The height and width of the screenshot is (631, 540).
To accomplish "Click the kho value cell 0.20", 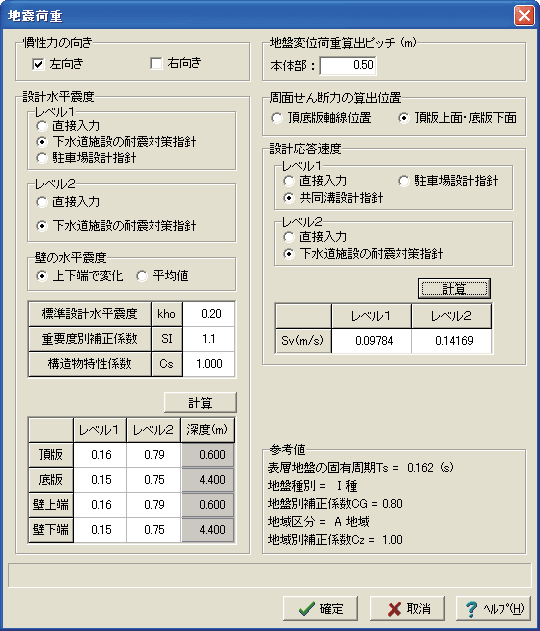I will coord(208,314).
